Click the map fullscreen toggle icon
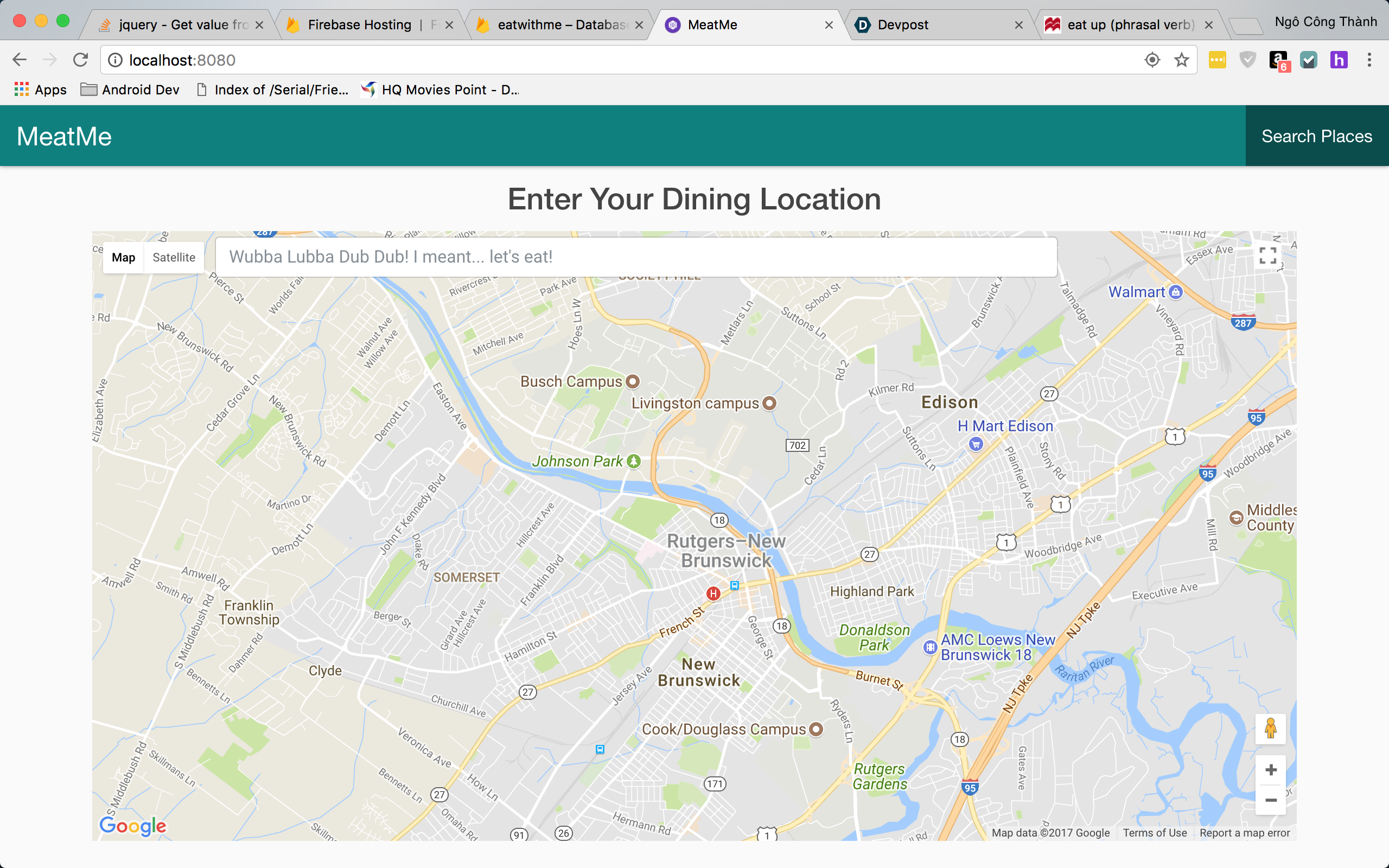1389x868 pixels. click(x=1267, y=256)
